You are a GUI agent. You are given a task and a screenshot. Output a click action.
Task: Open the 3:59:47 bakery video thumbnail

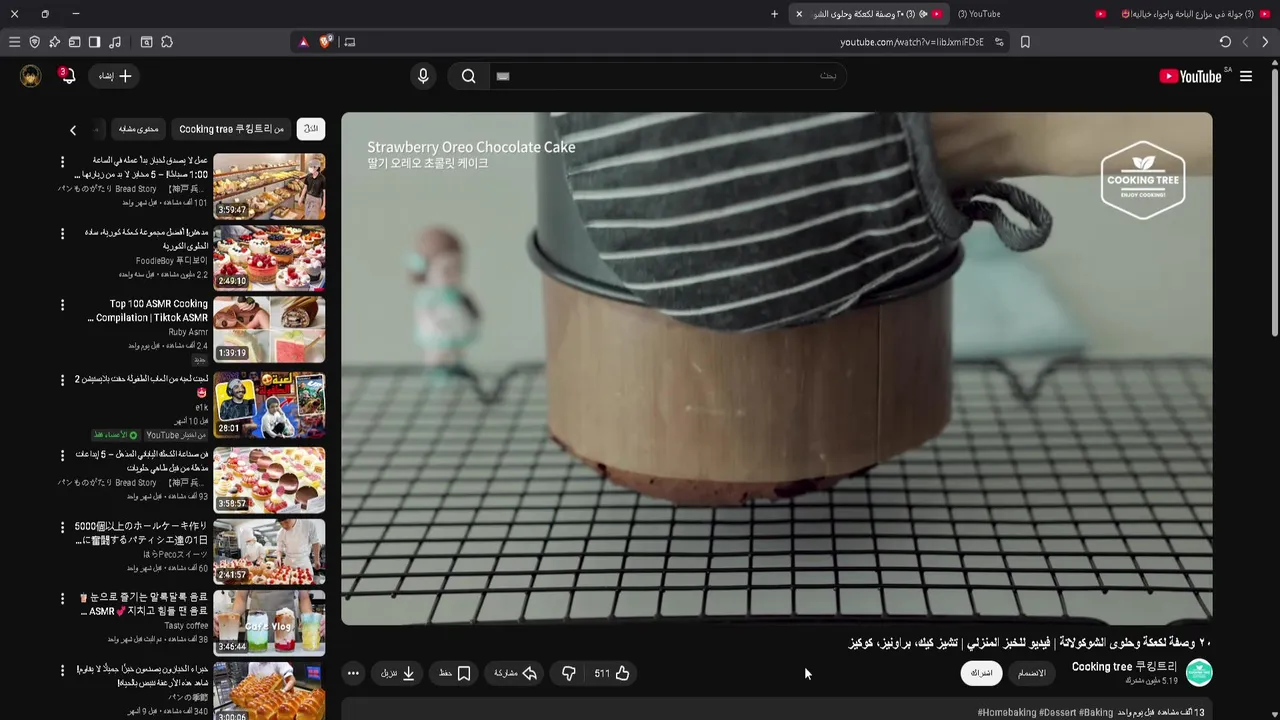(x=269, y=186)
